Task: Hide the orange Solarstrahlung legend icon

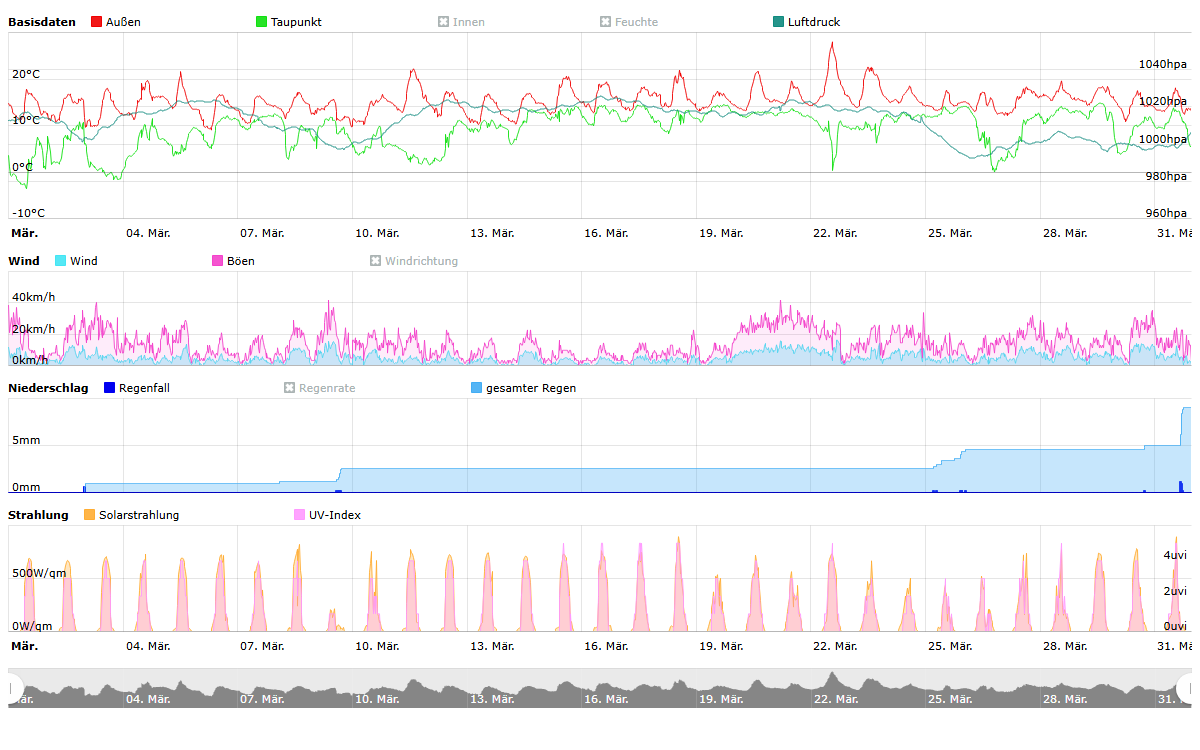Action: (x=90, y=515)
